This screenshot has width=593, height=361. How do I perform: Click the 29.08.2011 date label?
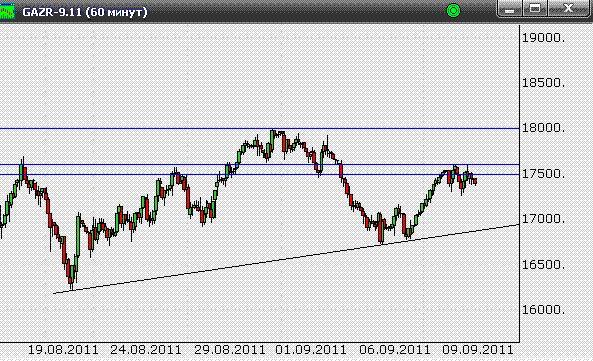pyautogui.click(x=230, y=350)
